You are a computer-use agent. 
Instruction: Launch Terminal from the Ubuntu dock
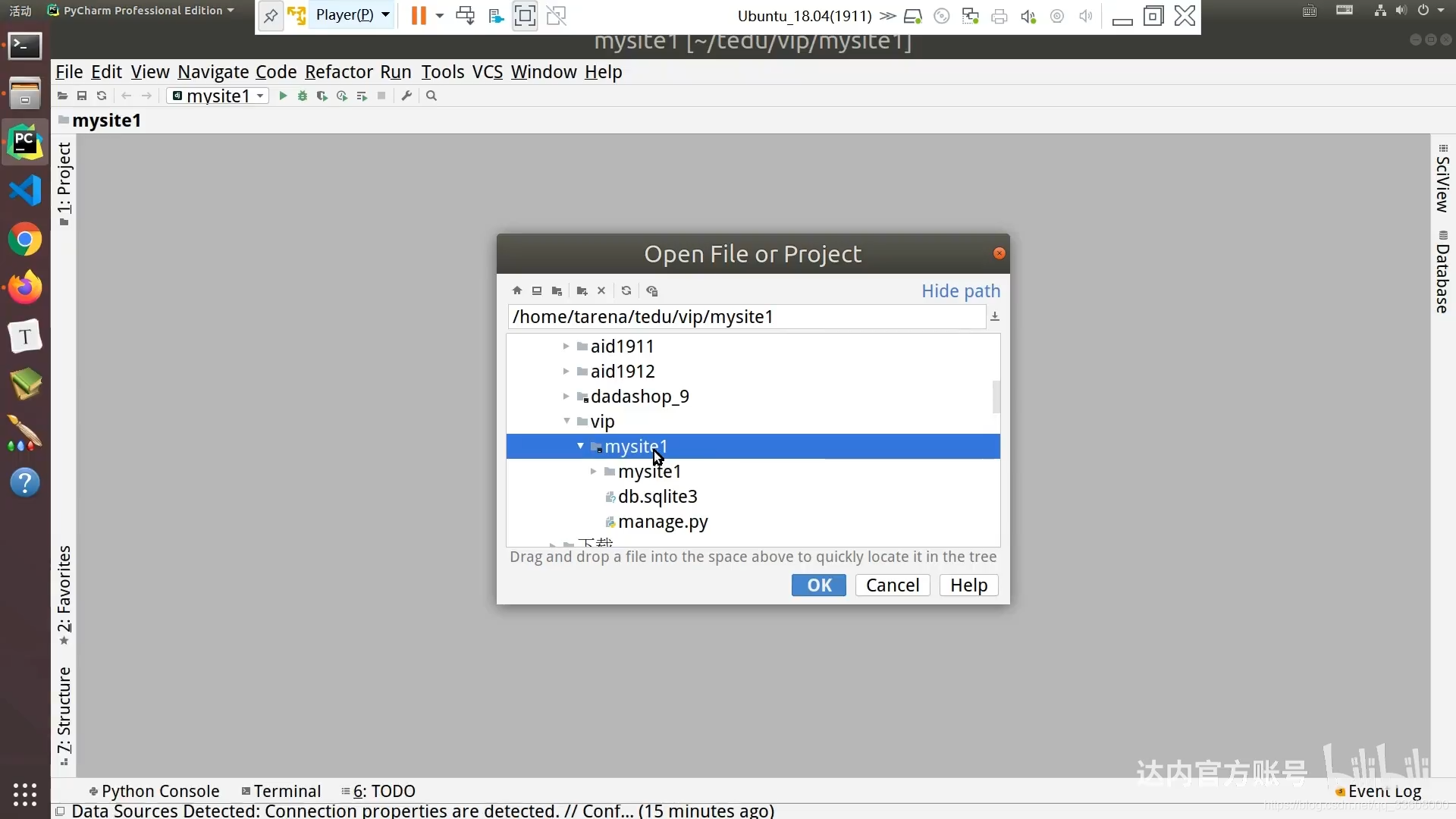25,46
